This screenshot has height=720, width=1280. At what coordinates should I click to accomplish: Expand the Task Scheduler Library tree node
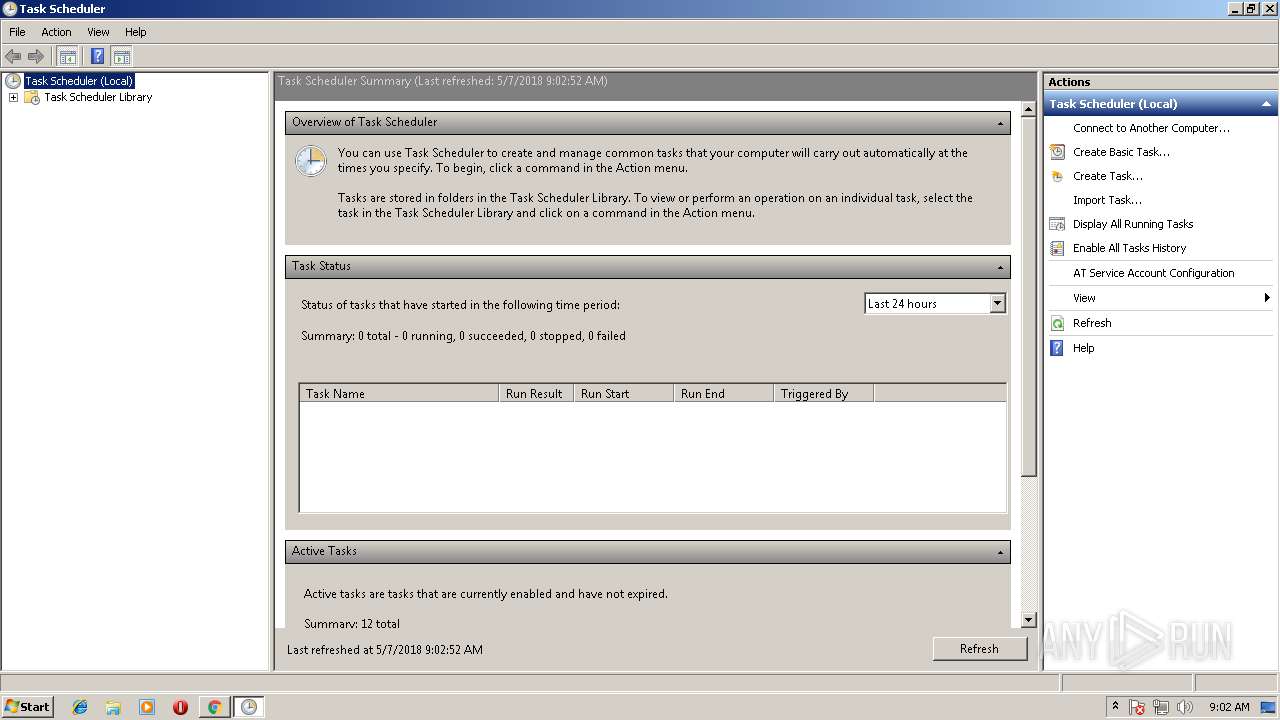point(13,97)
